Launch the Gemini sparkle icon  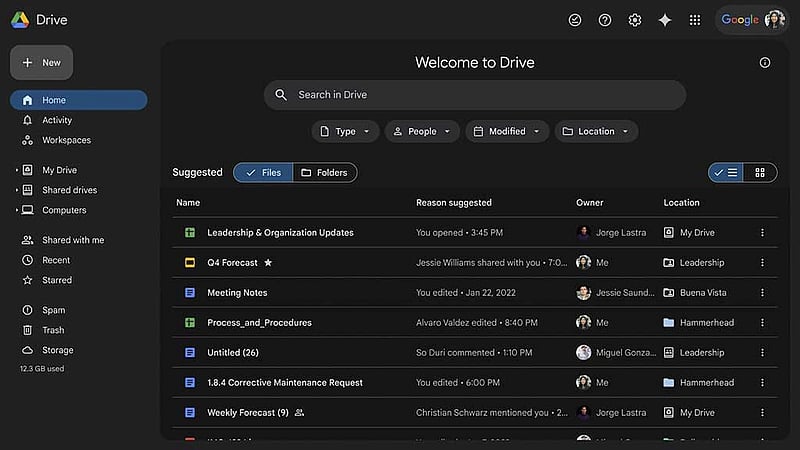click(665, 20)
